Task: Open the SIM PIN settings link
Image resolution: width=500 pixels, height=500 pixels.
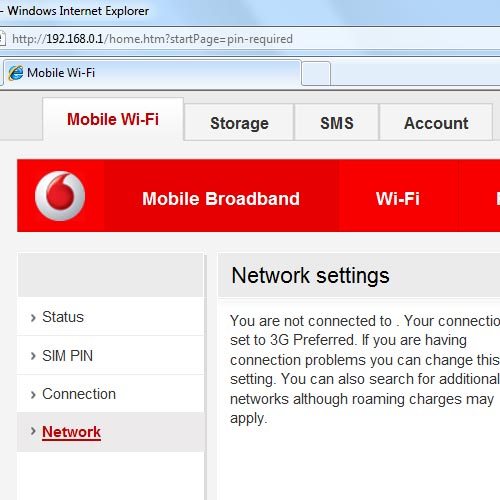Action: tap(67, 356)
